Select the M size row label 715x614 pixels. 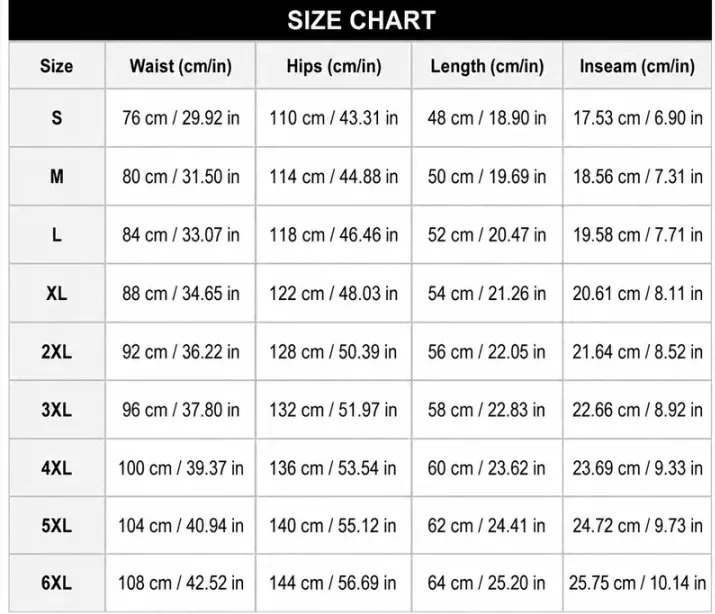(57, 176)
